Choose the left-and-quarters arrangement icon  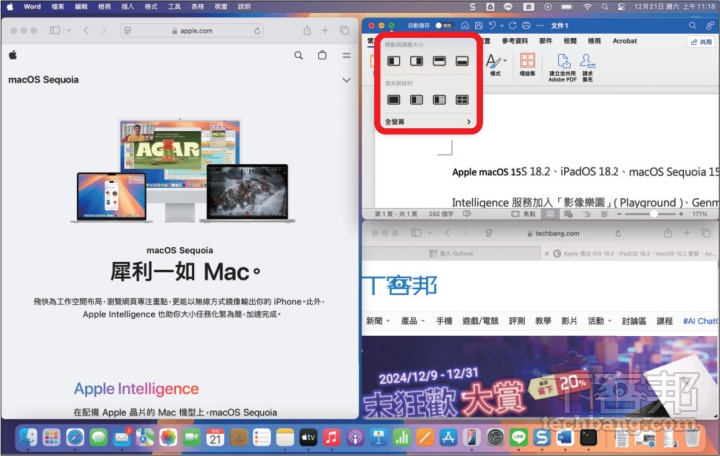pos(439,100)
